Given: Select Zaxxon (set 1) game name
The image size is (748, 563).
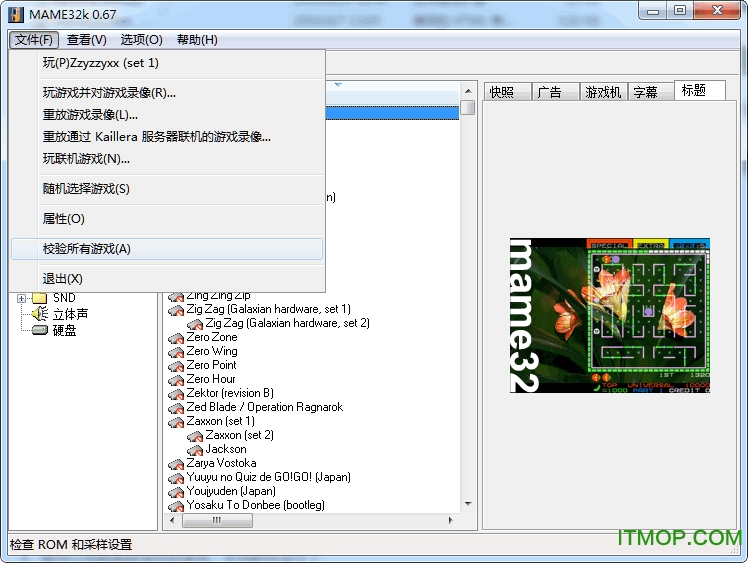Looking at the screenshot, I should 220,421.
